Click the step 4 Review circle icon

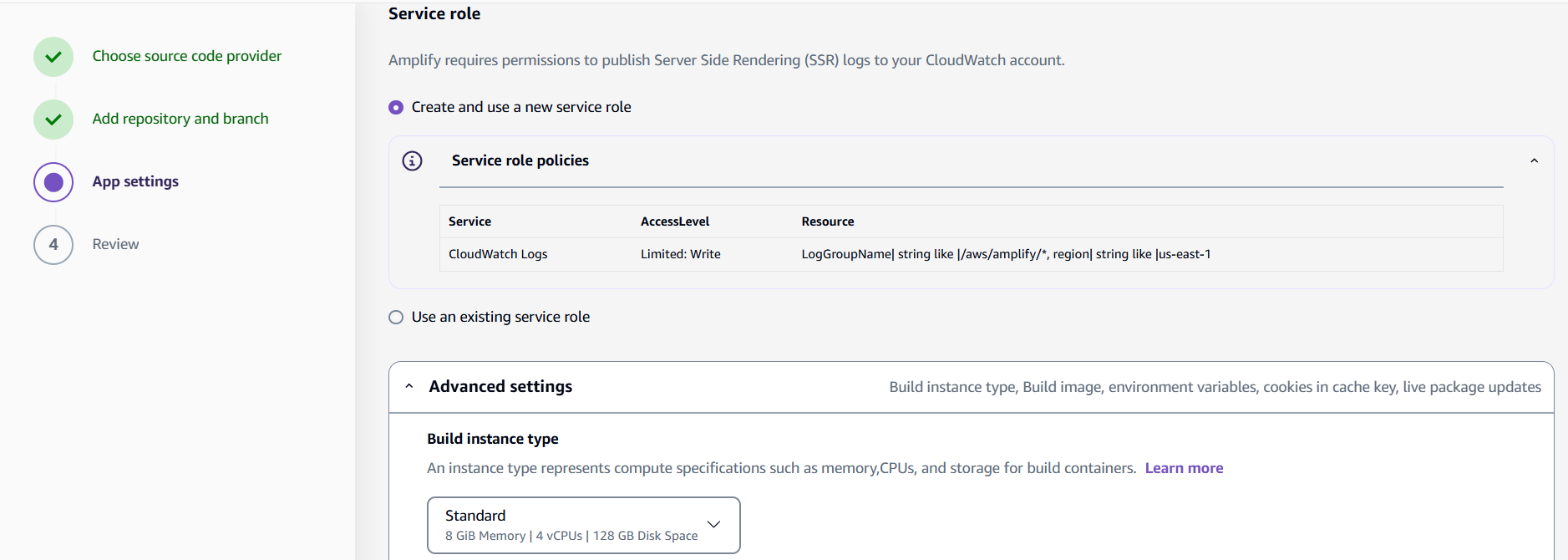(x=53, y=245)
